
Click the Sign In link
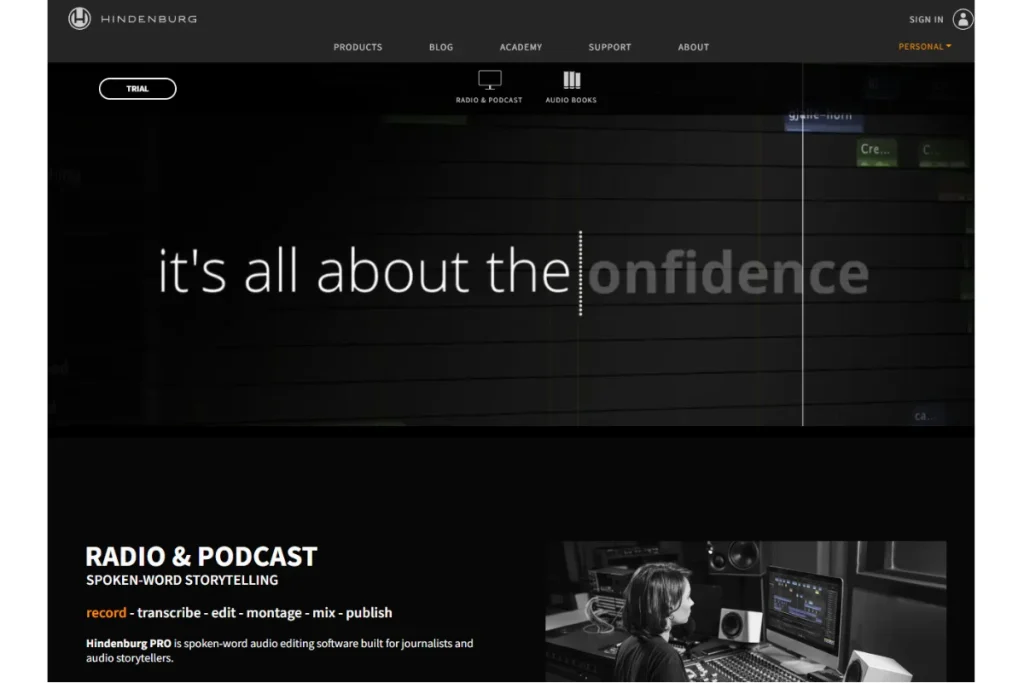pos(926,20)
